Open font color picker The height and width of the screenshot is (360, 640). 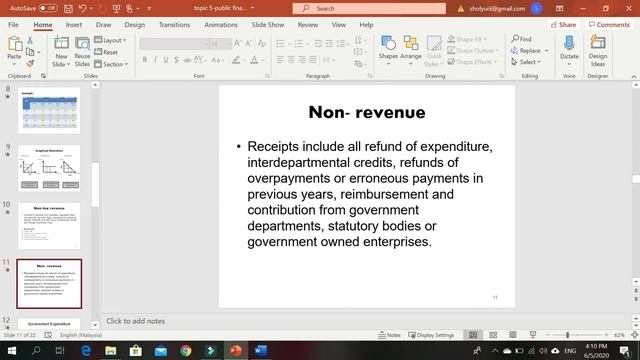pos(254,60)
